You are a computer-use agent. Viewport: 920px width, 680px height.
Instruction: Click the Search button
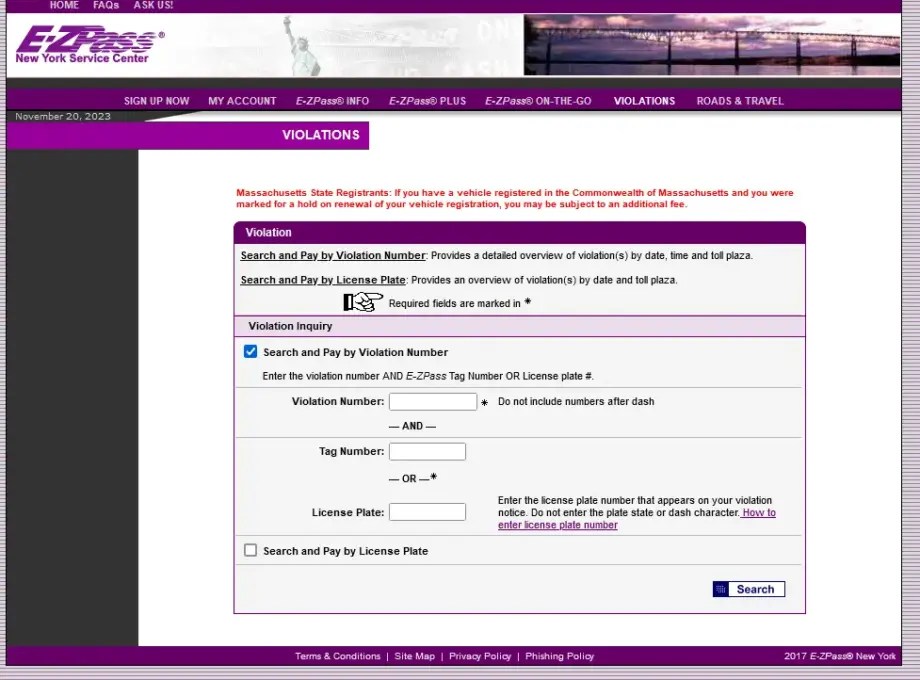(x=749, y=589)
